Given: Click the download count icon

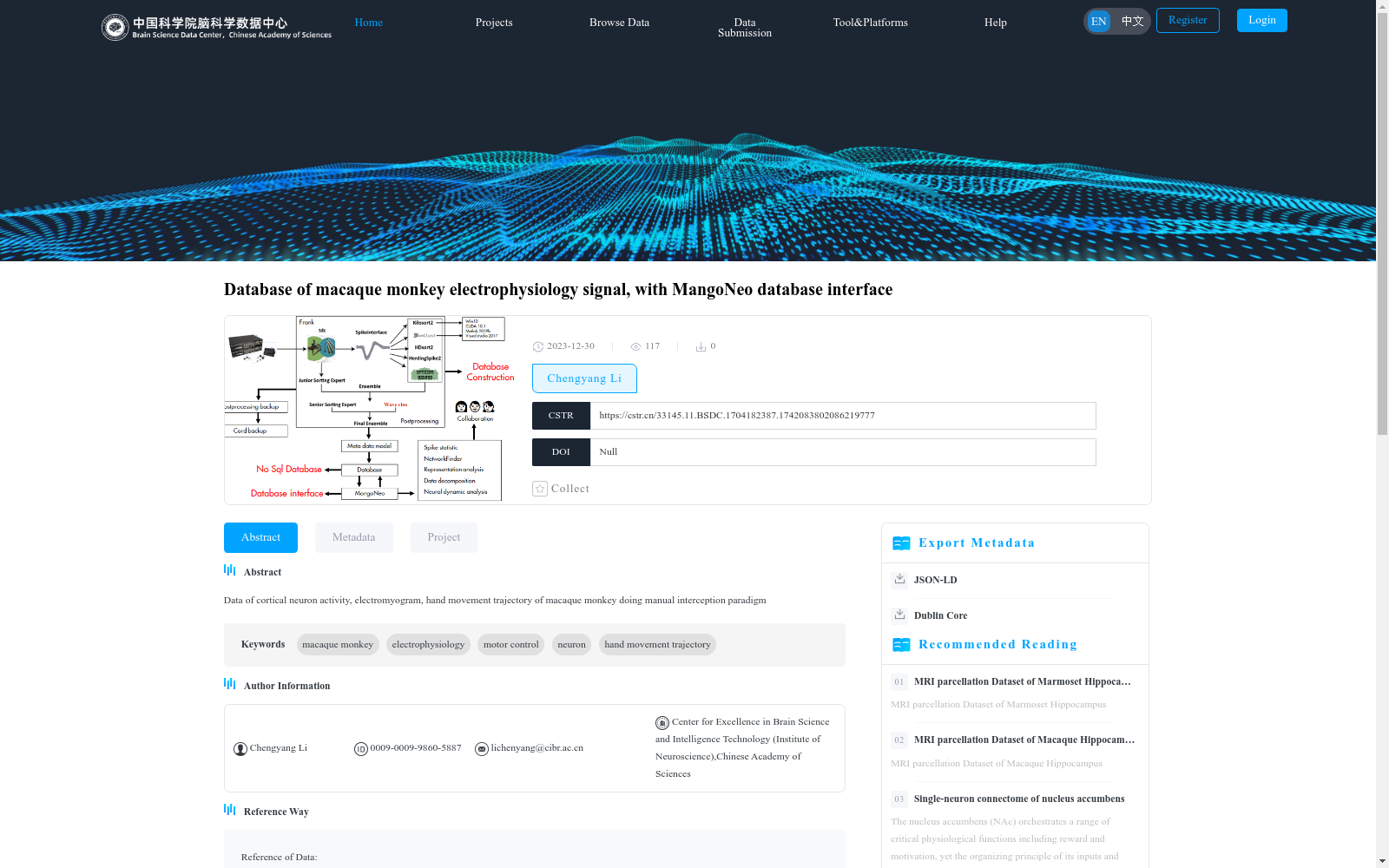Looking at the screenshot, I should [x=701, y=346].
